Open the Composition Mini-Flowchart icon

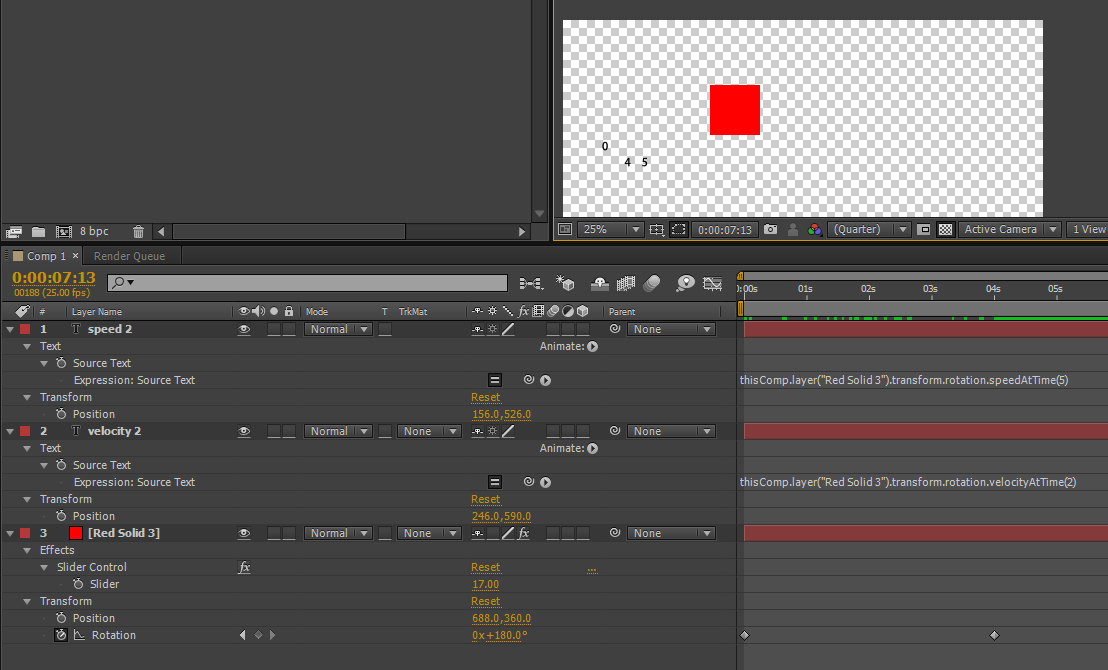[531, 283]
